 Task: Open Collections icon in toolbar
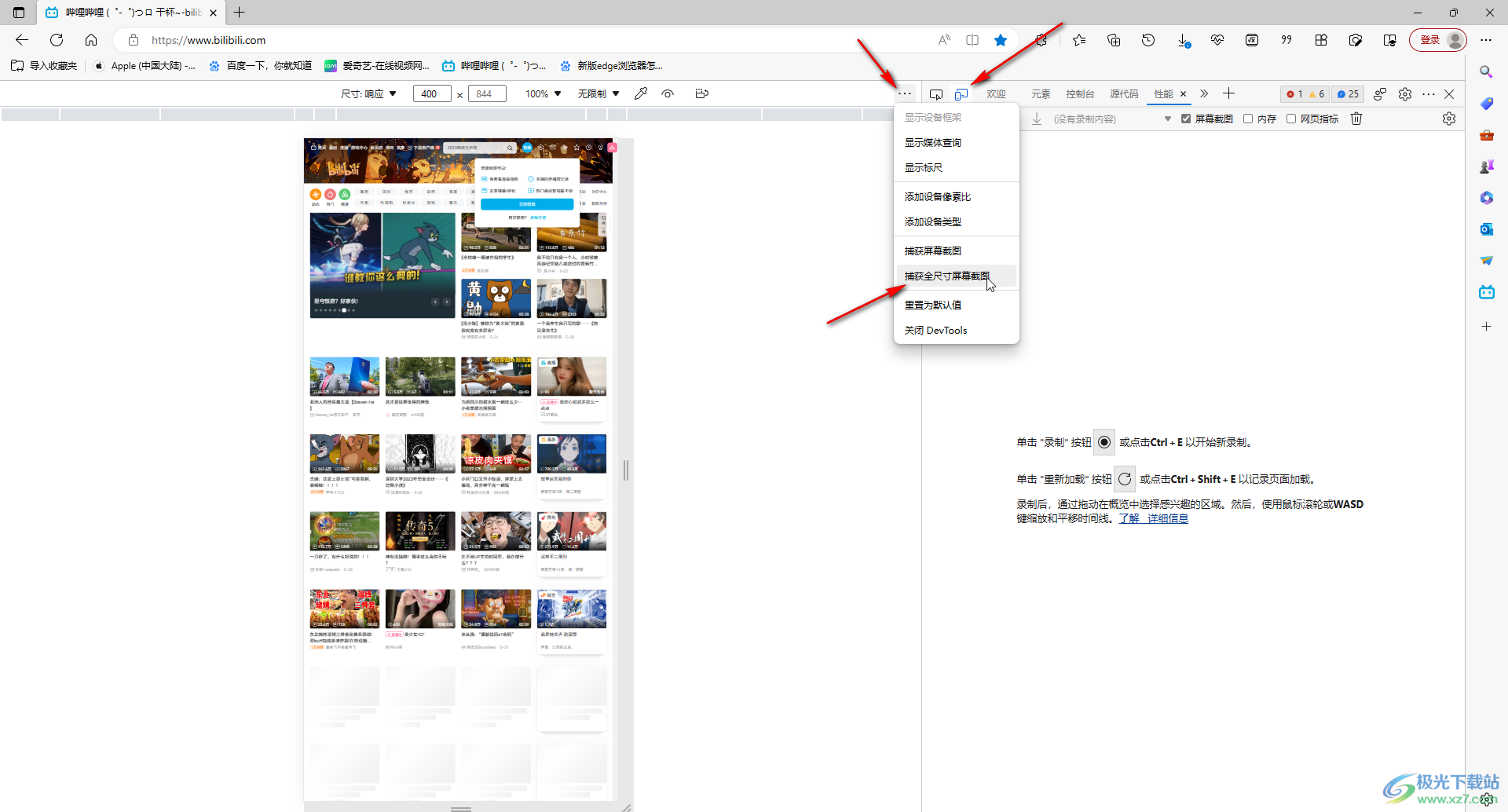click(1114, 40)
